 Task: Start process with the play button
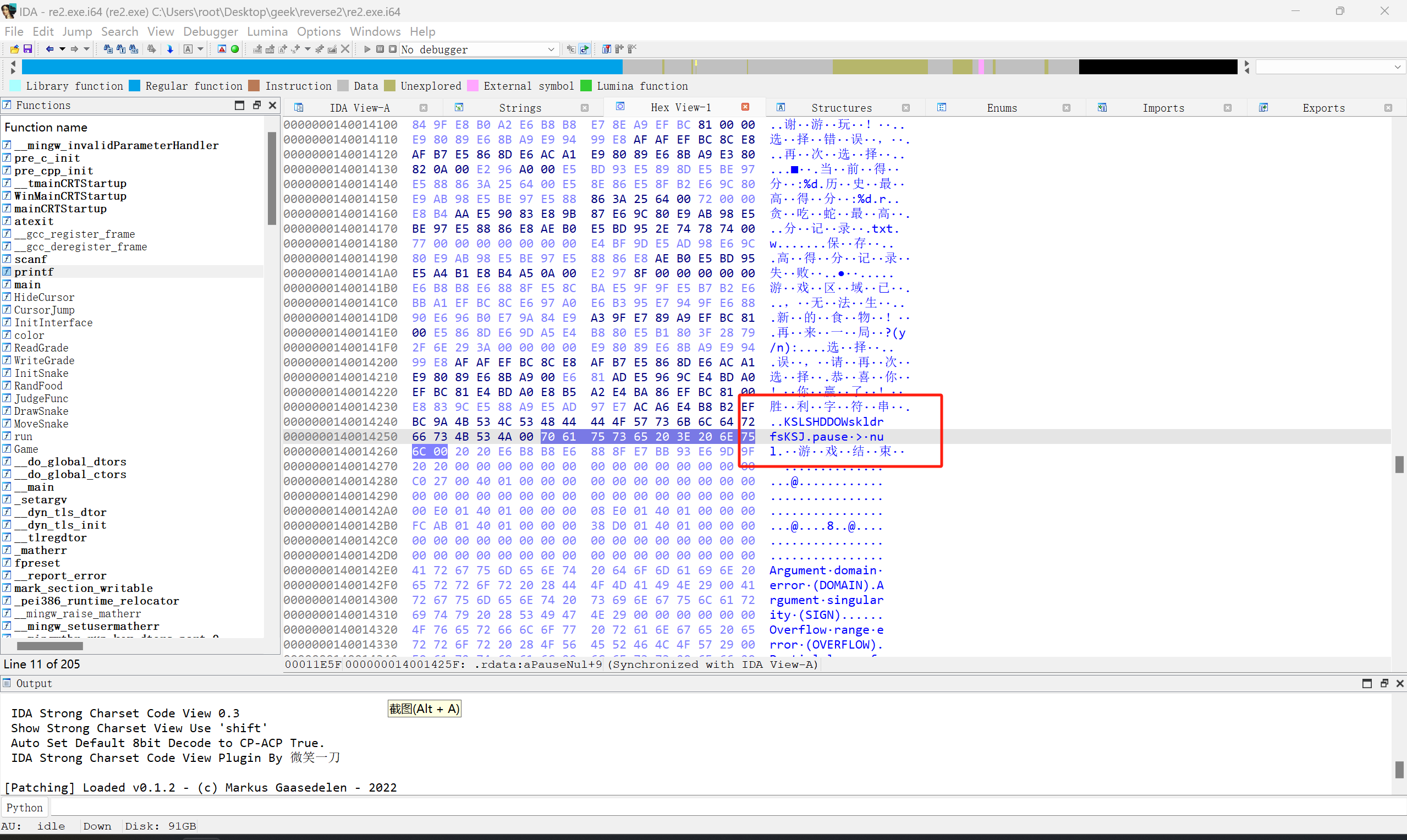click(x=367, y=50)
